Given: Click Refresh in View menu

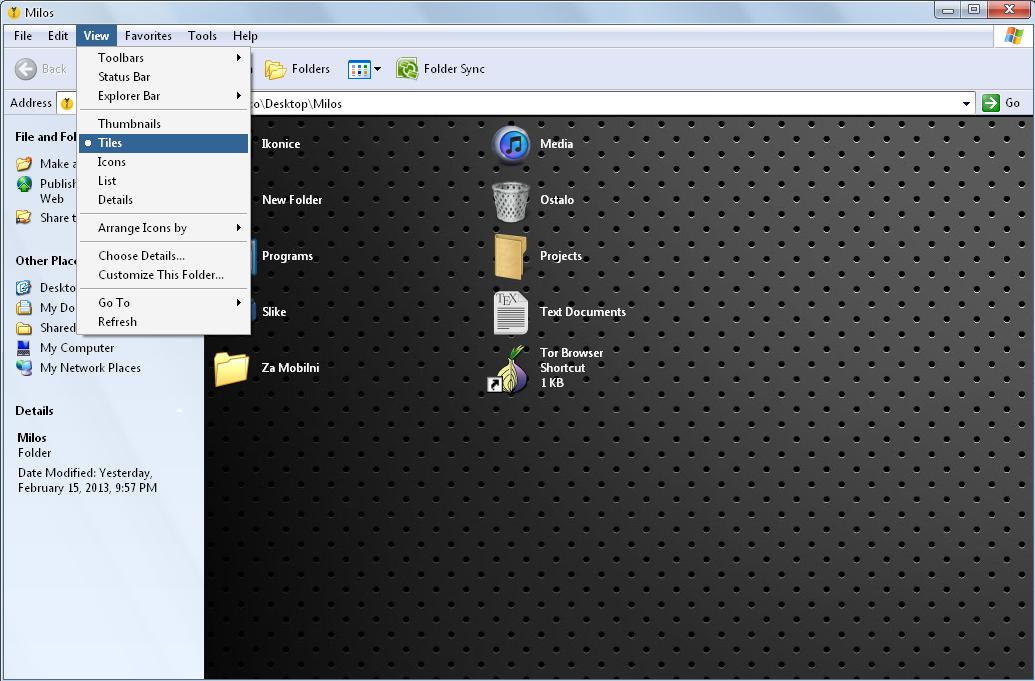Looking at the screenshot, I should [x=163, y=322].
